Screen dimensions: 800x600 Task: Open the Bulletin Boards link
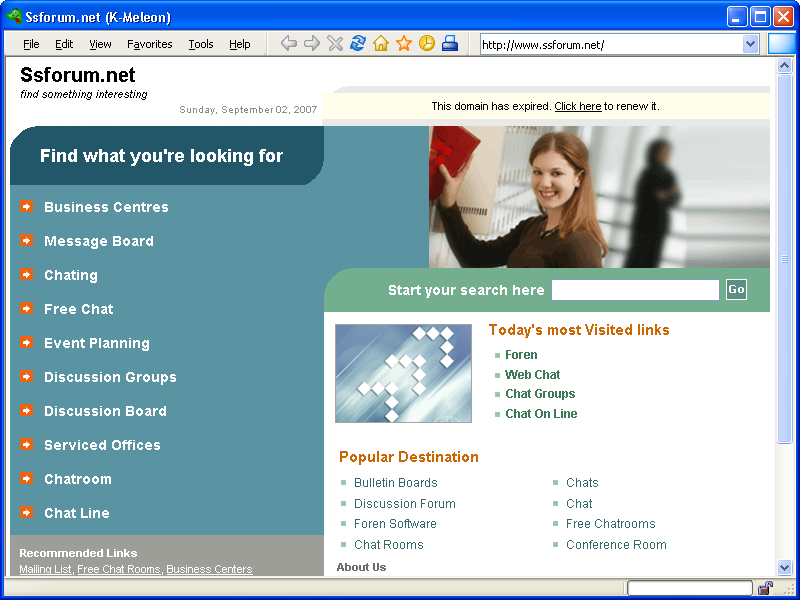click(396, 483)
